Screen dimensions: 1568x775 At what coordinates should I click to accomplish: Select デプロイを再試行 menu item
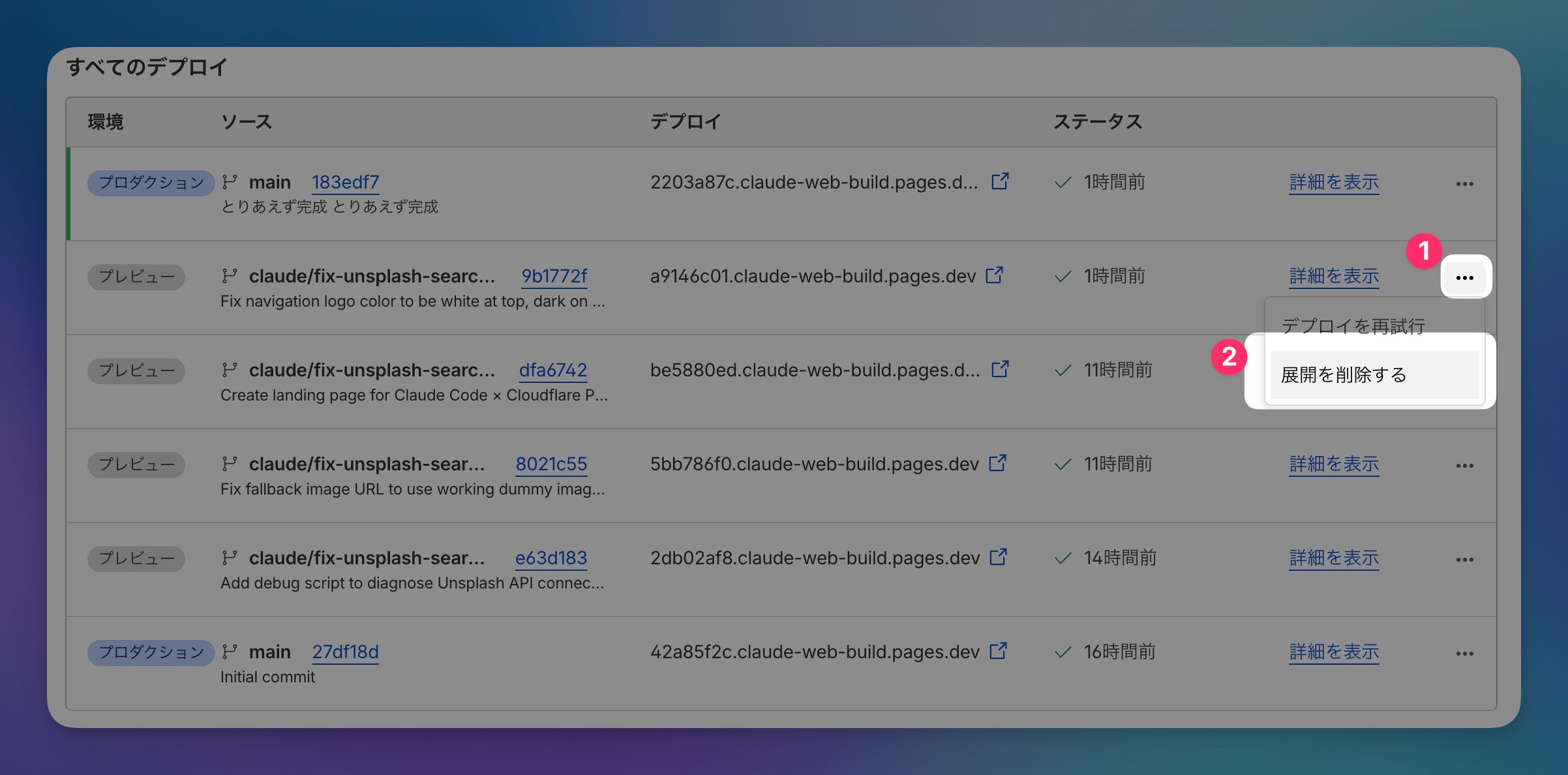click(1353, 325)
